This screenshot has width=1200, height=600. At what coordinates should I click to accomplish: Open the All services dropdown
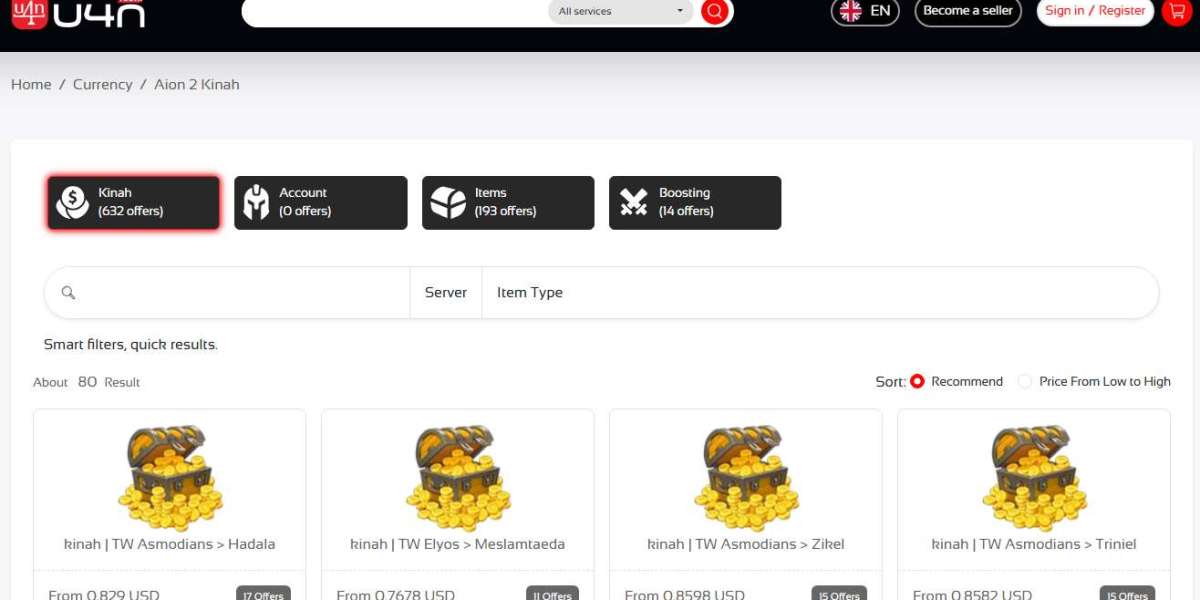click(x=621, y=12)
